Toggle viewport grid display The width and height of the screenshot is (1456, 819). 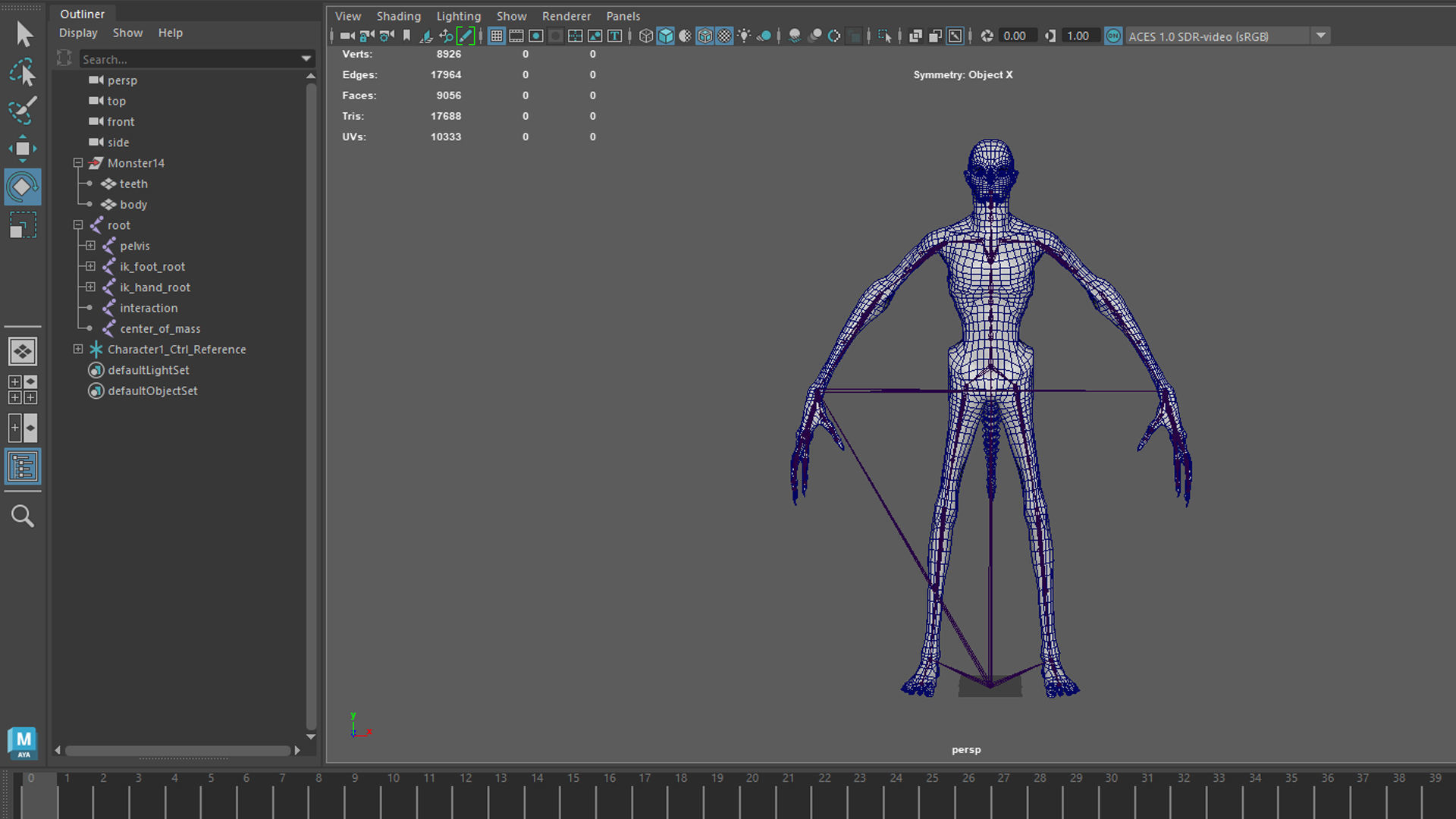(497, 36)
